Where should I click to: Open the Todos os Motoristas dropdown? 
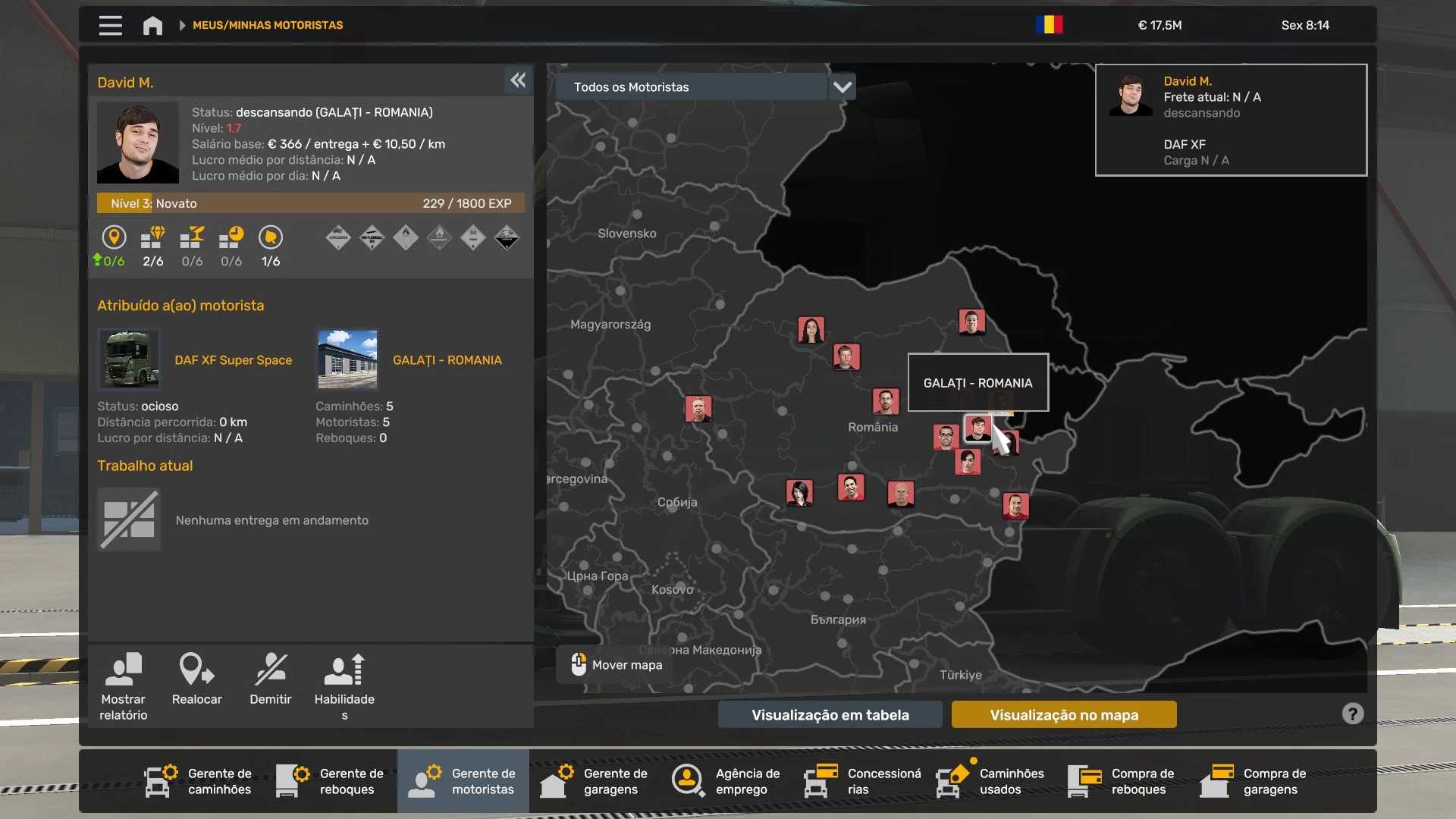pyautogui.click(x=690, y=87)
